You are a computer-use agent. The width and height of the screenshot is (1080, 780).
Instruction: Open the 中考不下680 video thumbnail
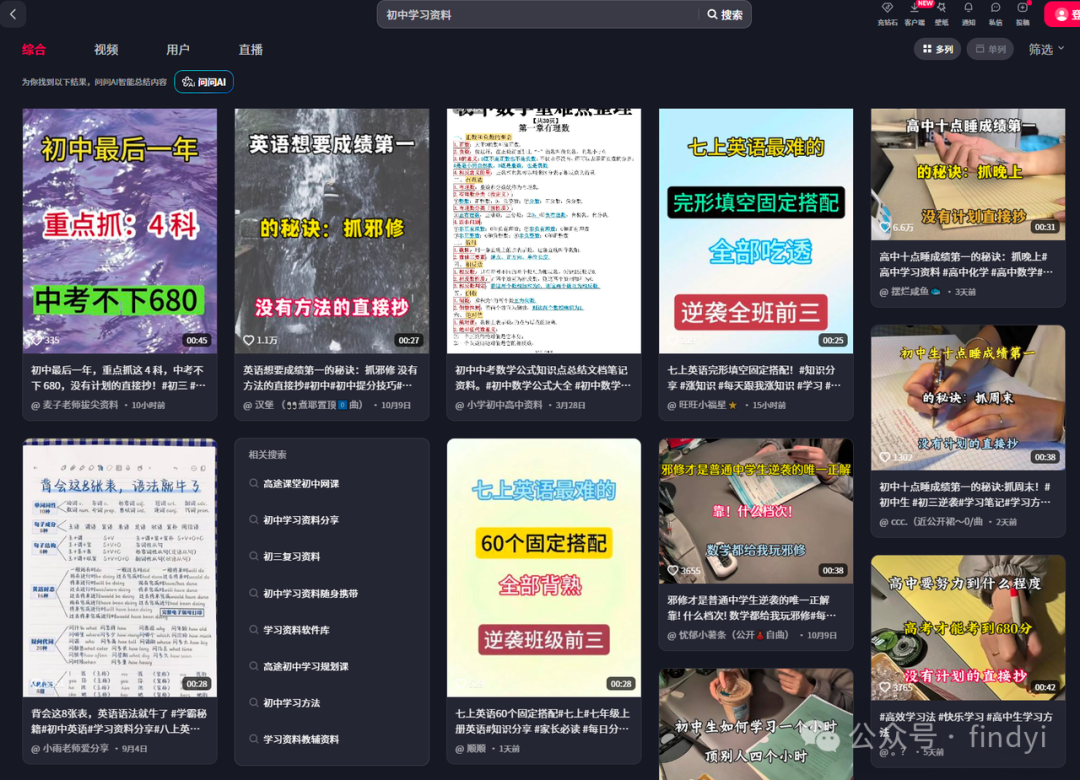tap(120, 231)
